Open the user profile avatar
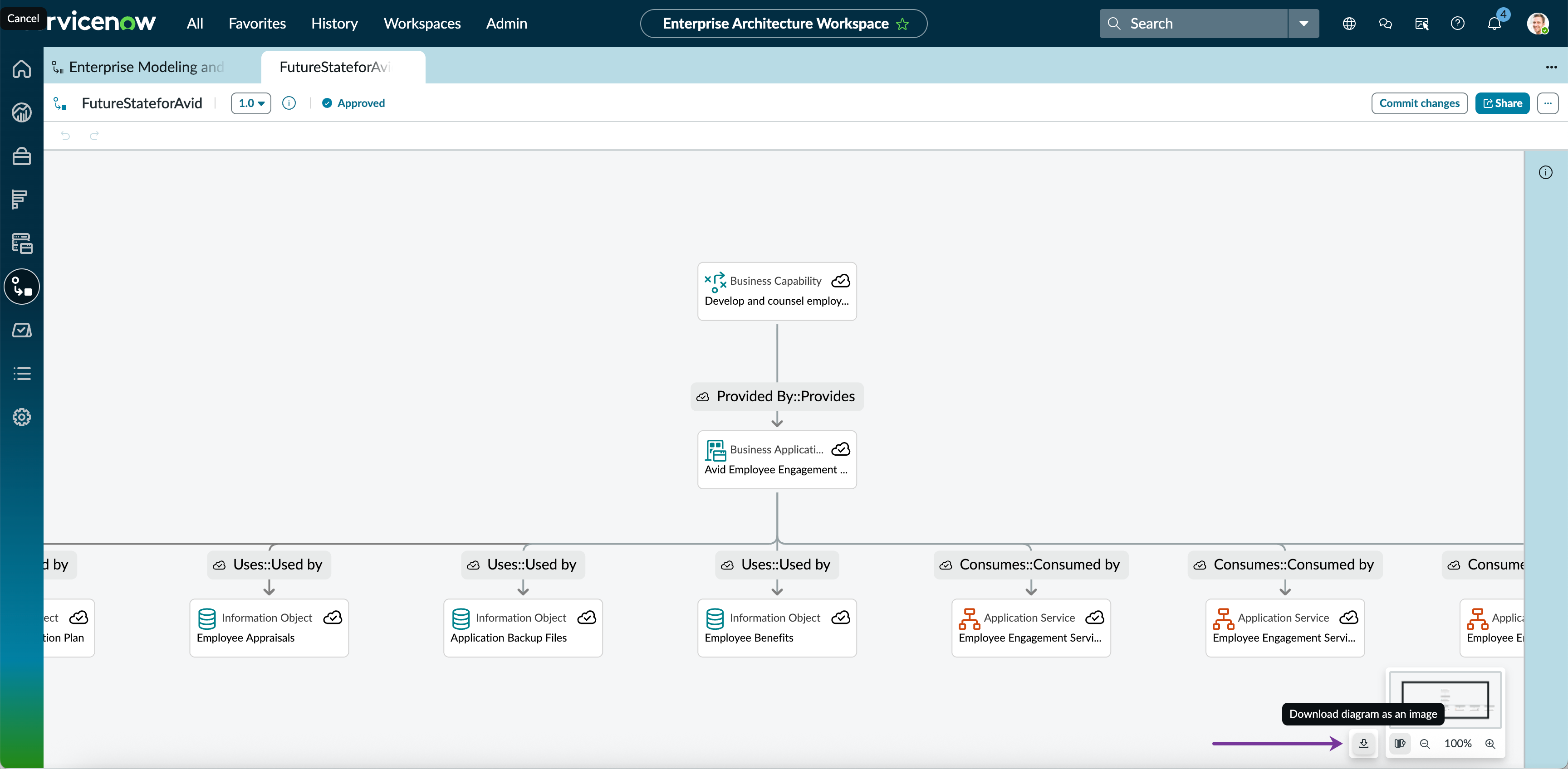Viewport: 1568px width, 769px height. click(1538, 24)
